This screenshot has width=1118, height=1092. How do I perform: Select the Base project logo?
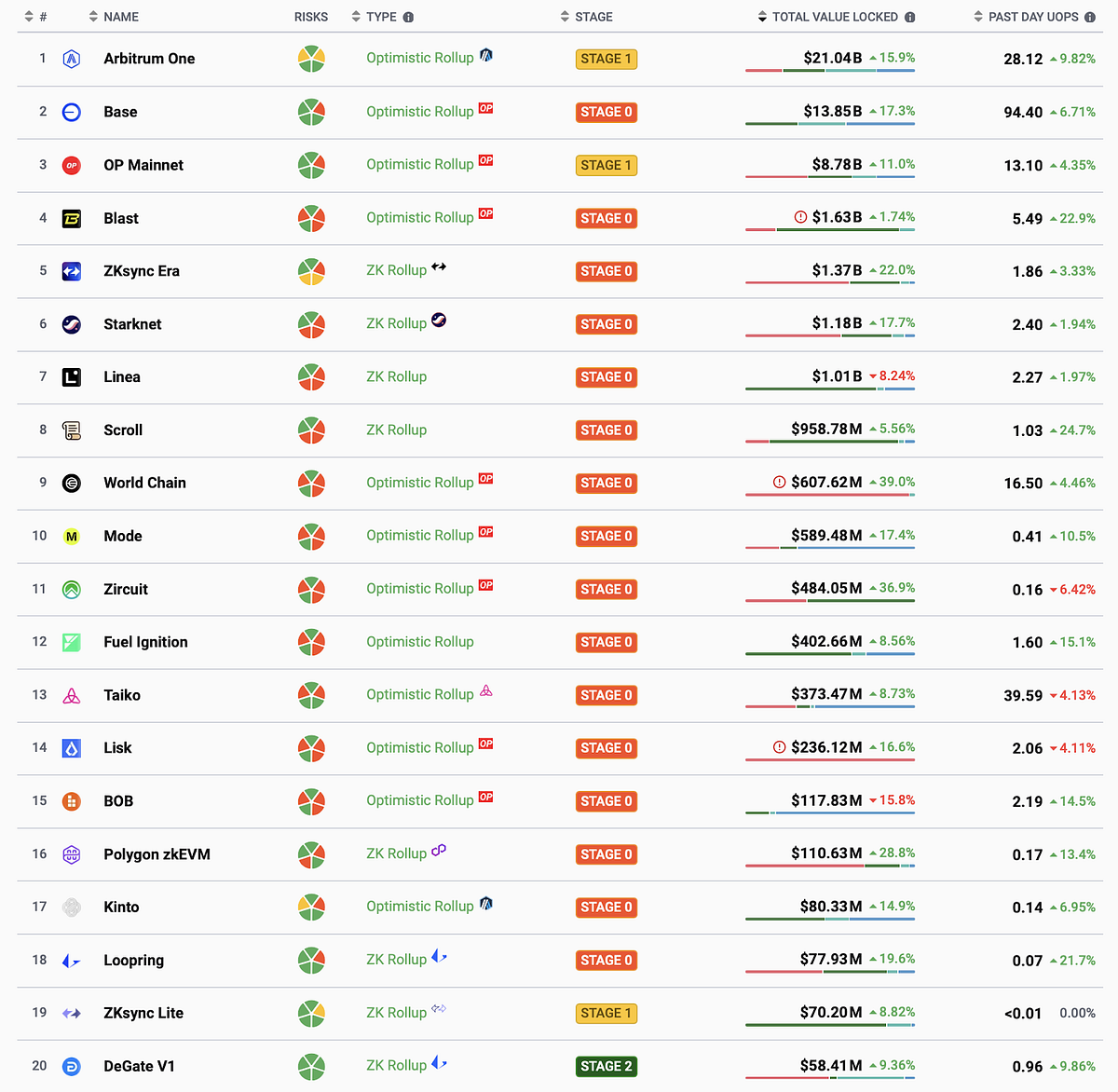(72, 112)
